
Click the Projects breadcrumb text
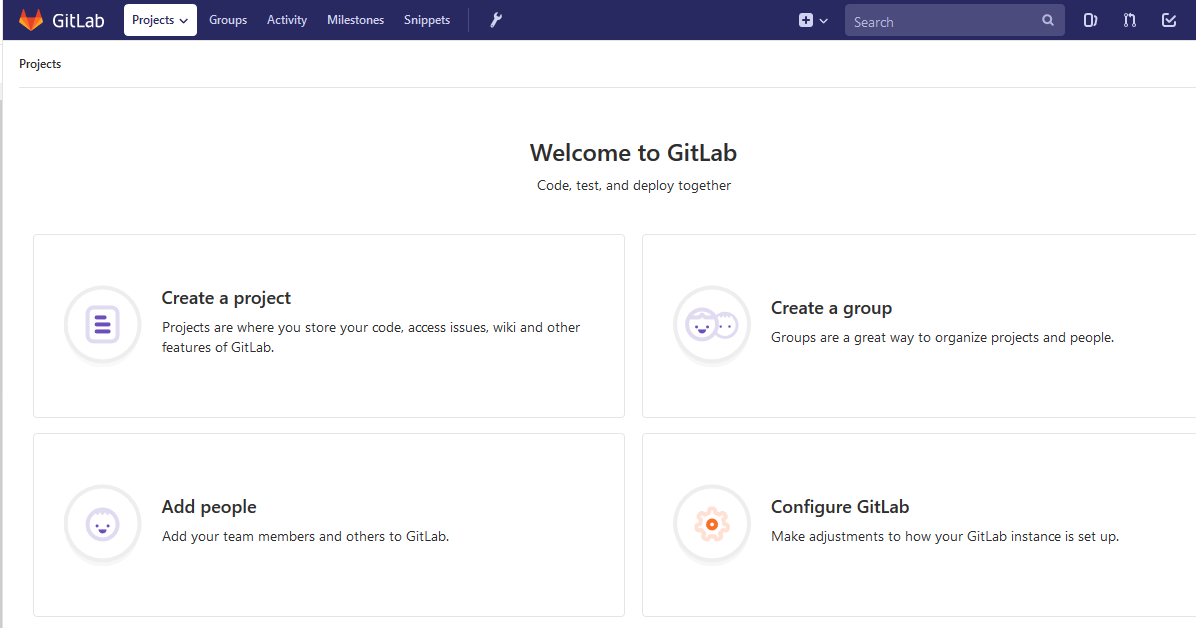pos(40,64)
